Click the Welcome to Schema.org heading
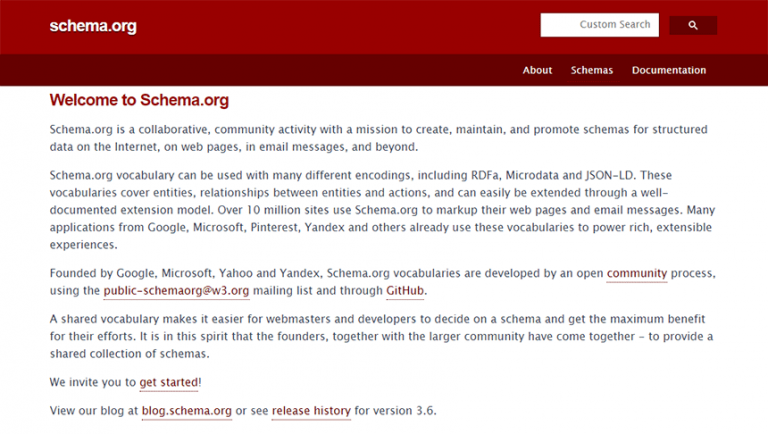Screen dimensions: 768x434 (139, 100)
